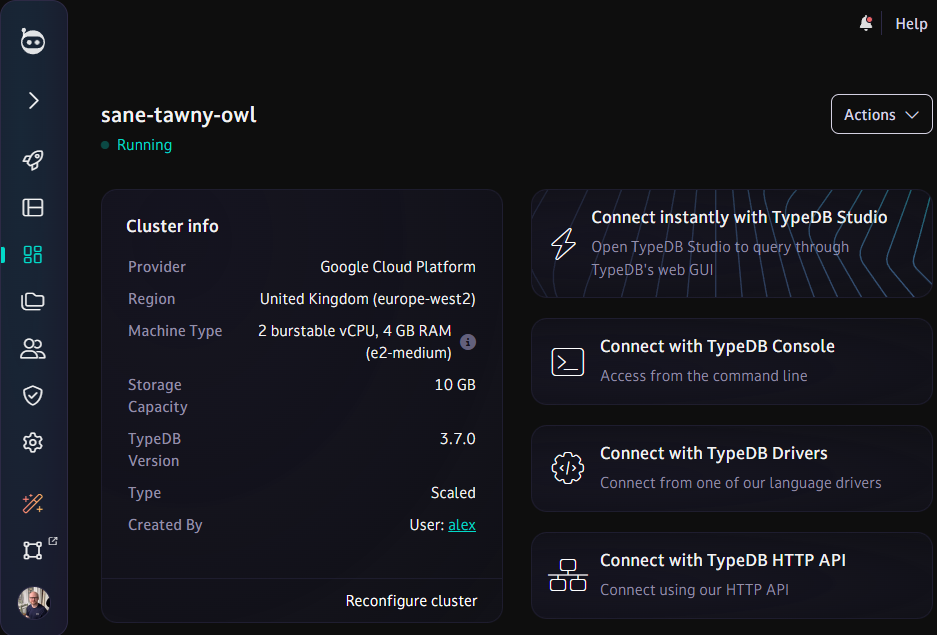Expand the sidebar with the chevron arrow
Viewport: 937px width, 635px height.
pos(33,100)
